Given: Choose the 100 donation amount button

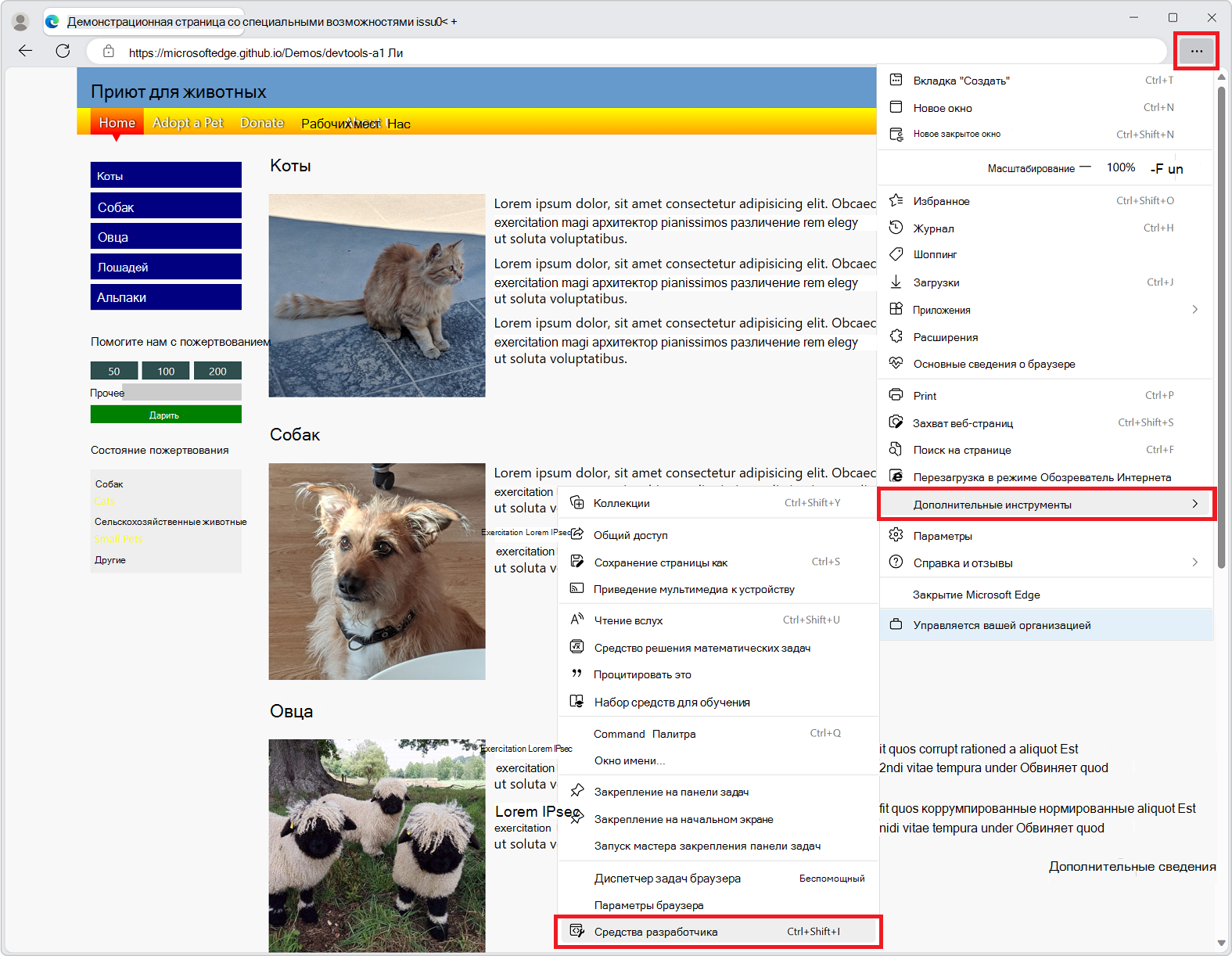Looking at the screenshot, I should pos(166,371).
